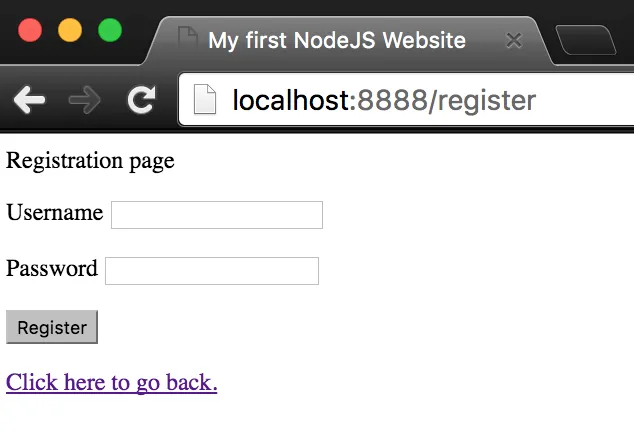Click the forward navigation arrow
Viewport: 634px width, 448px height.
[x=85, y=99]
